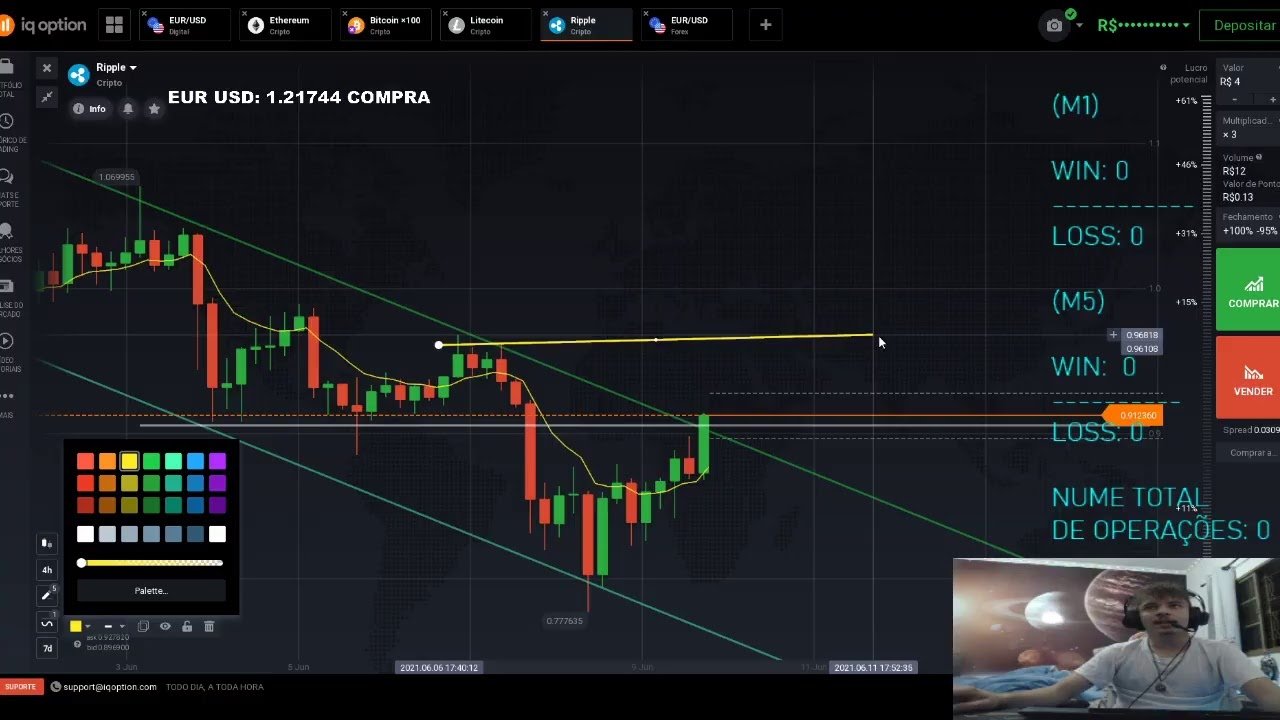Open the Mais sidebar menu dots
The image size is (1280, 720).
7,396
